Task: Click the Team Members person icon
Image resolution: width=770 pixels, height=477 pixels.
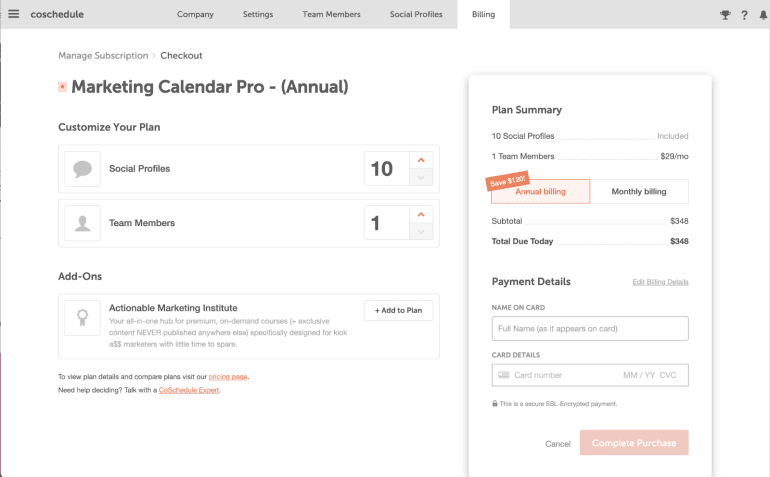Action: (x=82, y=223)
